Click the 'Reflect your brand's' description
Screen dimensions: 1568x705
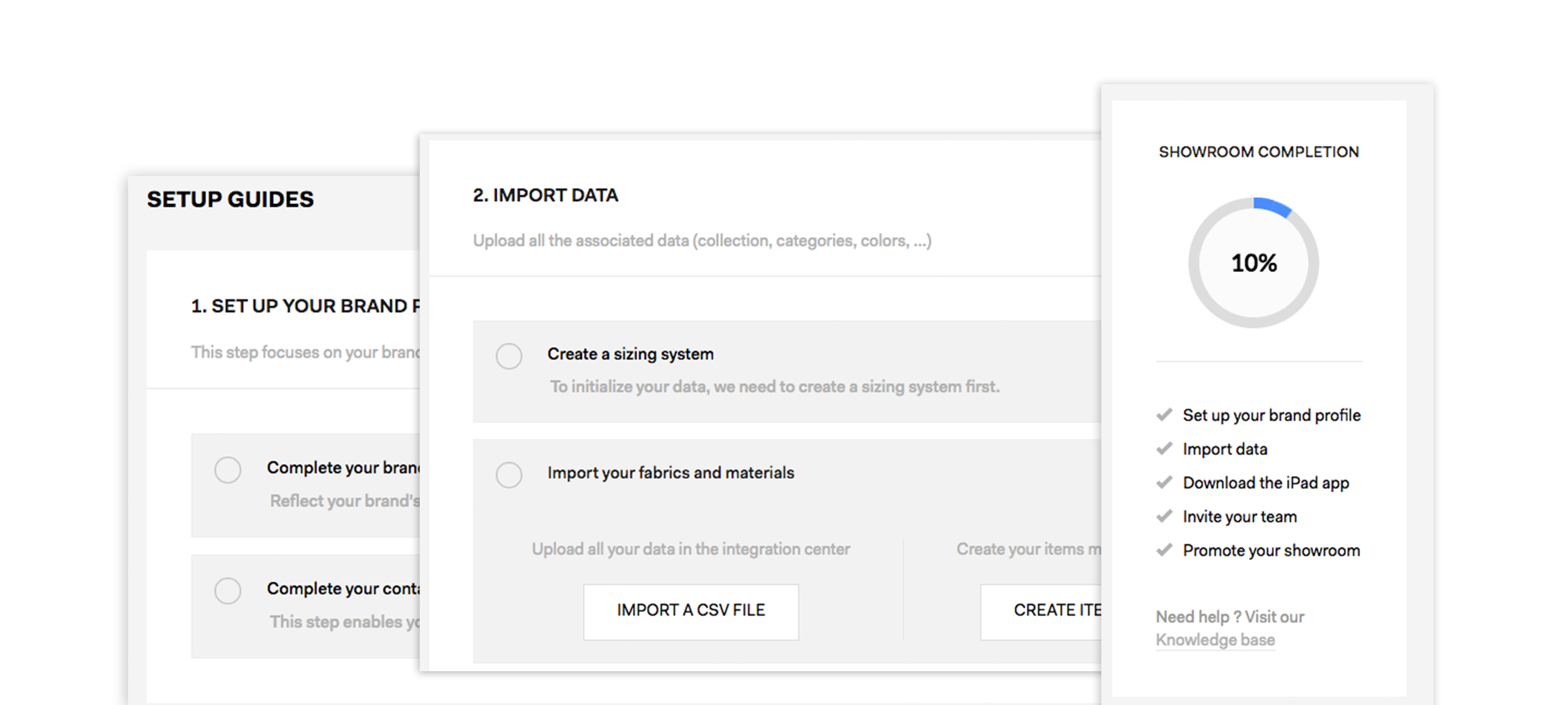tap(344, 501)
